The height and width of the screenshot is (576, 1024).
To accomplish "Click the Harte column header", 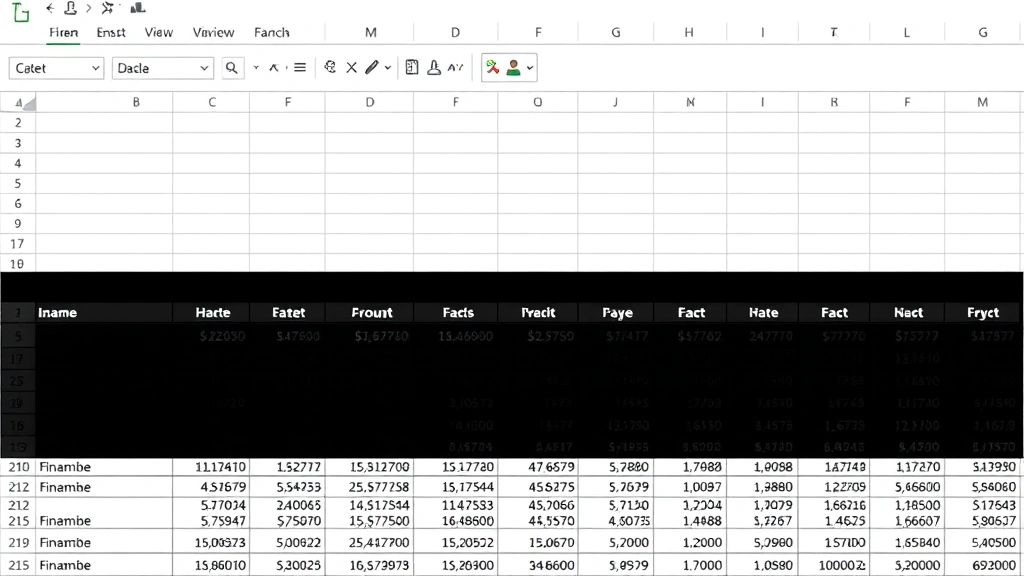I will [211, 312].
